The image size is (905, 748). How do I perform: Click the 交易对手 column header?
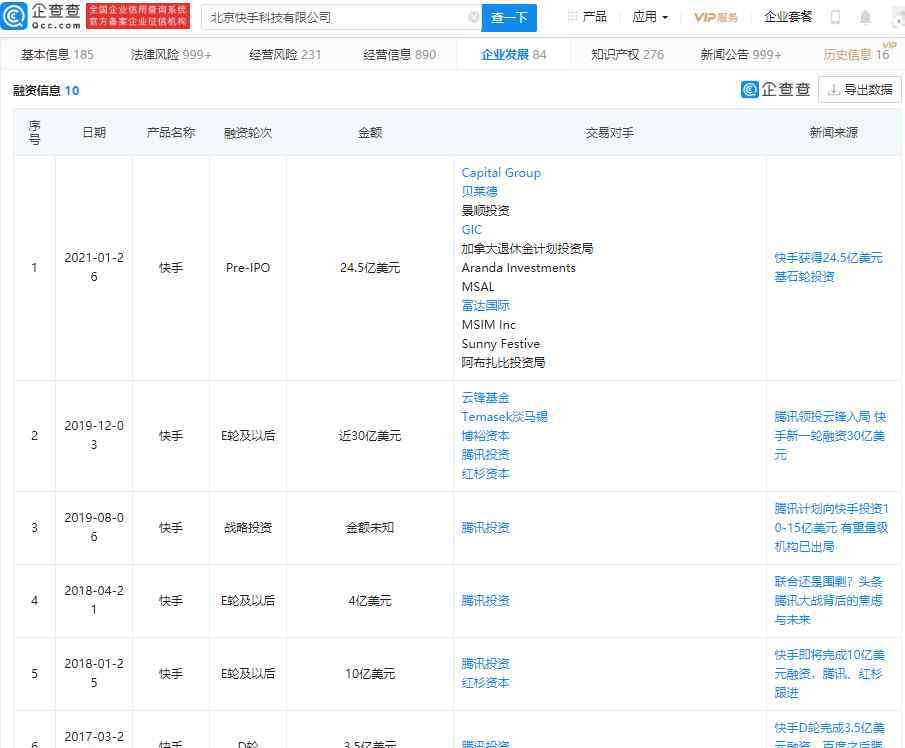click(609, 133)
